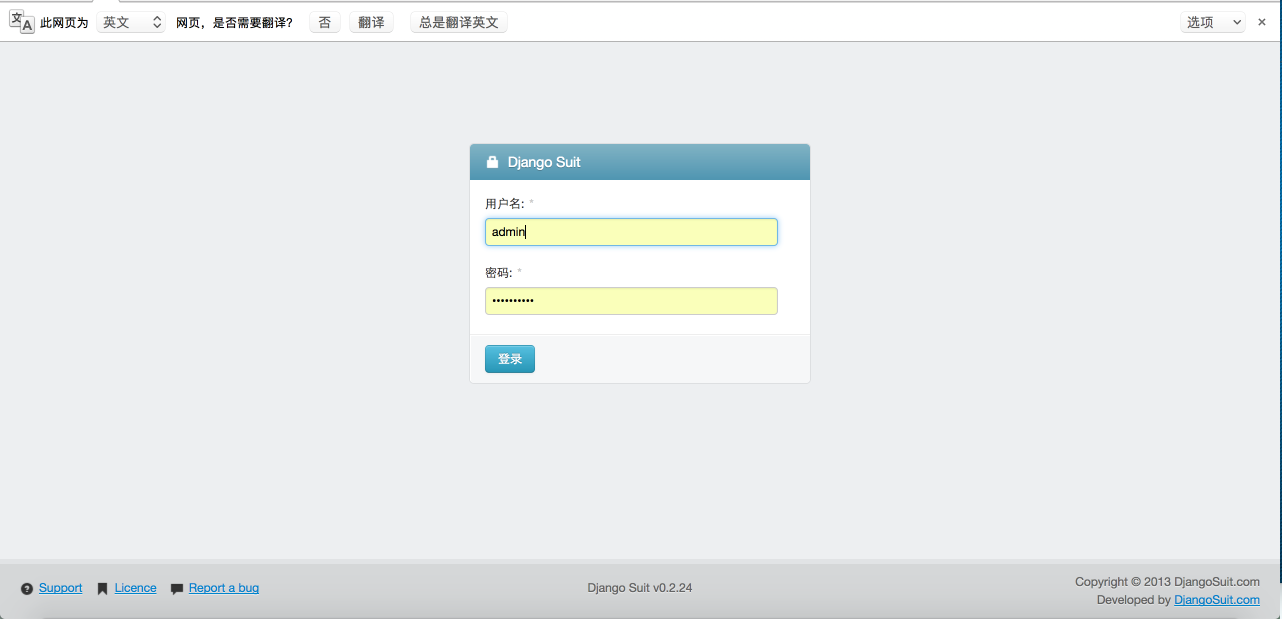Image resolution: width=1282 pixels, height=619 pixels.
Task: Click the 用户名 label
Action: [x=505, y=204]
